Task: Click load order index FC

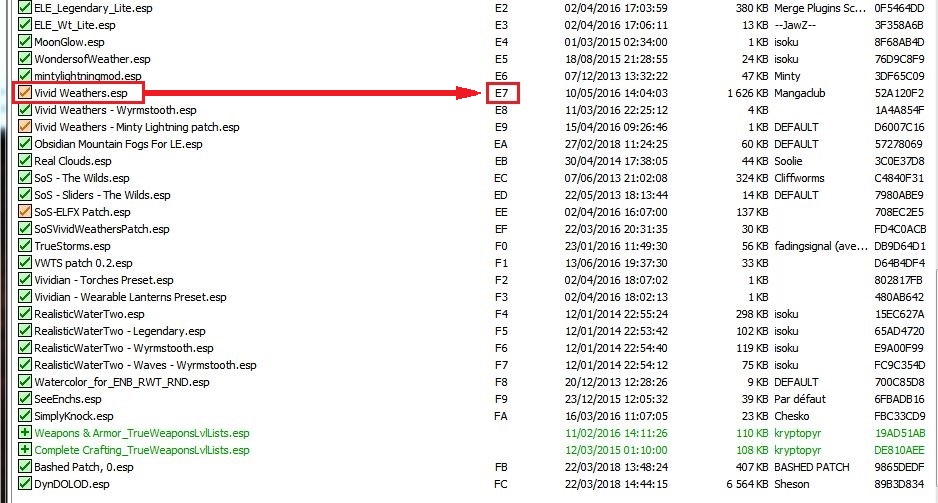Action: coord(501,484)
